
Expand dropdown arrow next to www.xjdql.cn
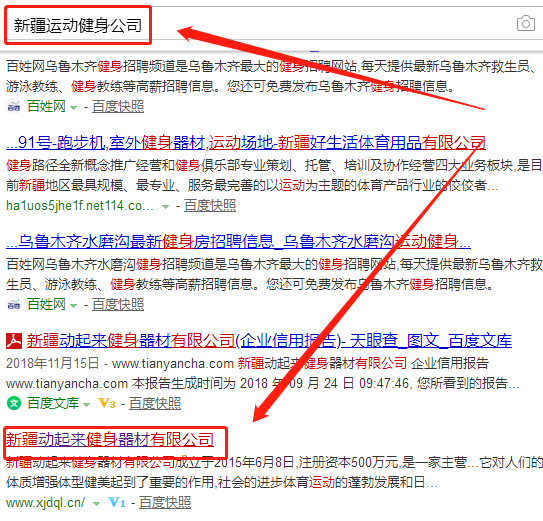(96, 503)
